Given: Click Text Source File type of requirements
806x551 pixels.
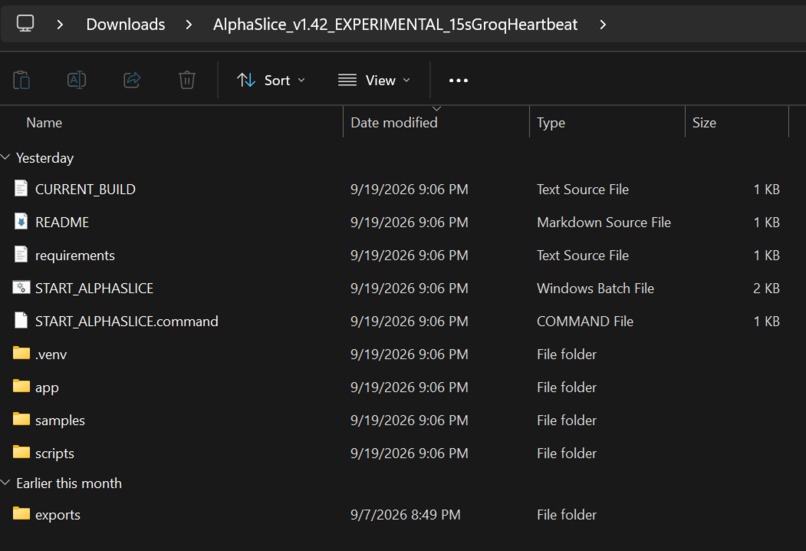Looking at the screenshot, I should point(582,255).
